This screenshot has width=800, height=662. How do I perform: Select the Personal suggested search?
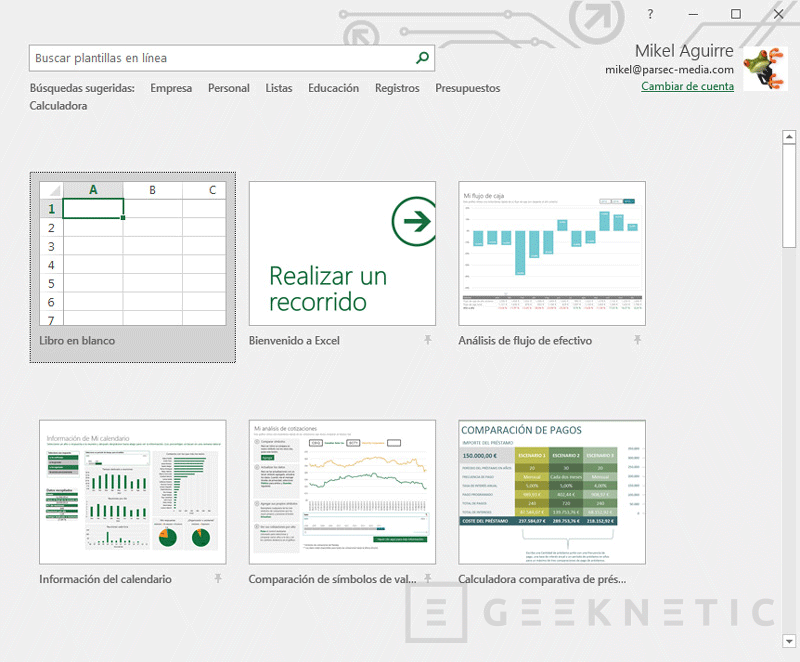point(228,87)
